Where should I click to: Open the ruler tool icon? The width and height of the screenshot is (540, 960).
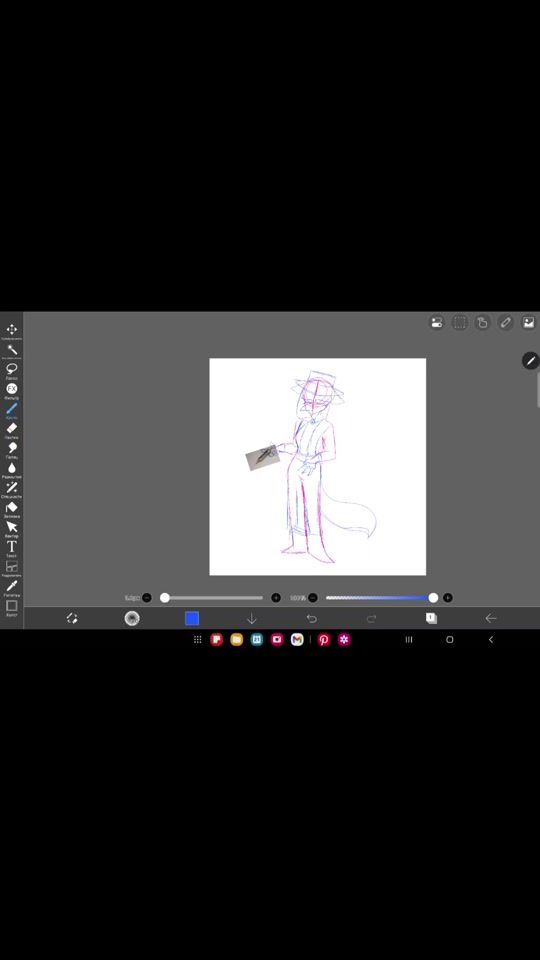(505, 323)
